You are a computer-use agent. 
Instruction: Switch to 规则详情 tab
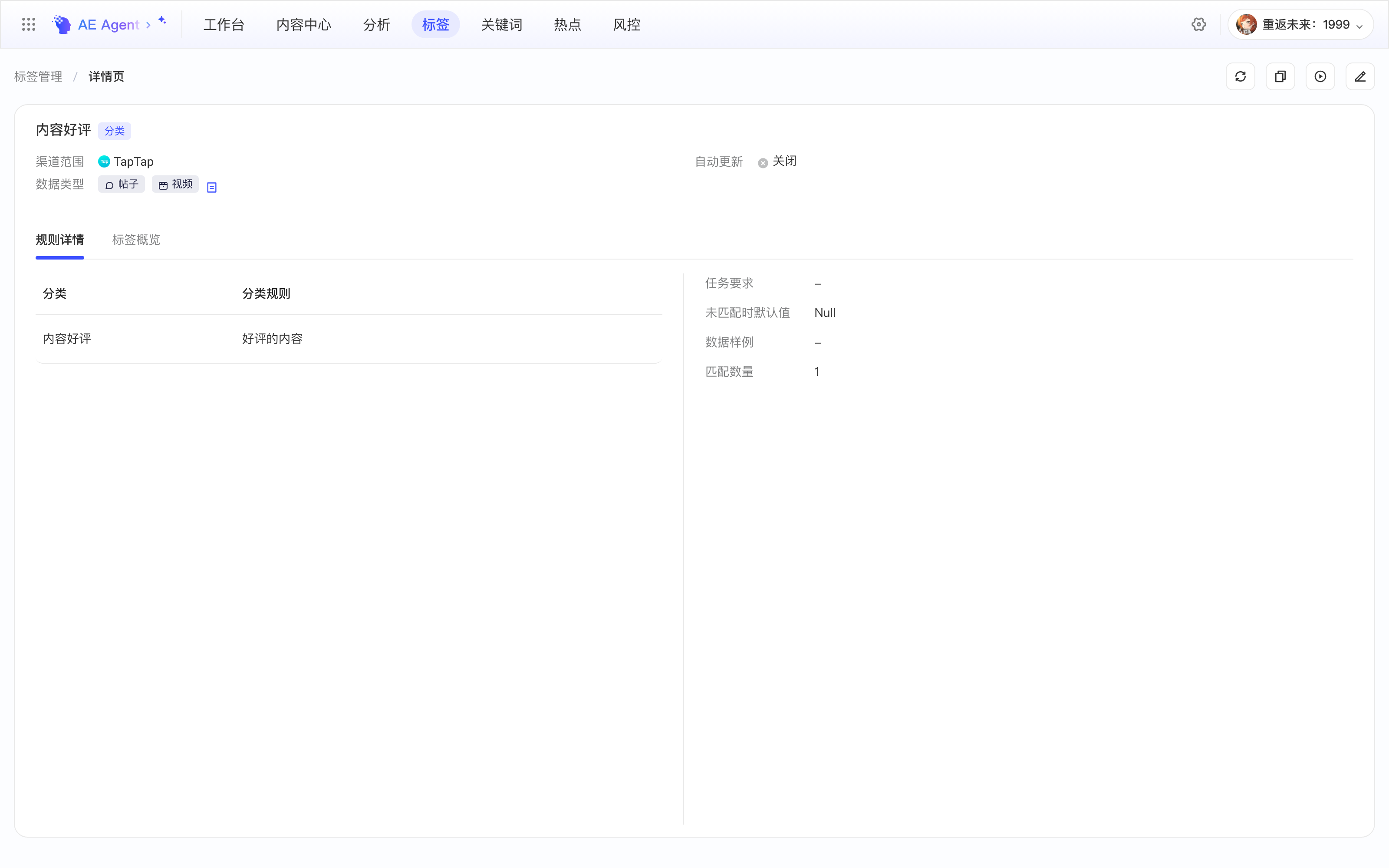[60, 240]
